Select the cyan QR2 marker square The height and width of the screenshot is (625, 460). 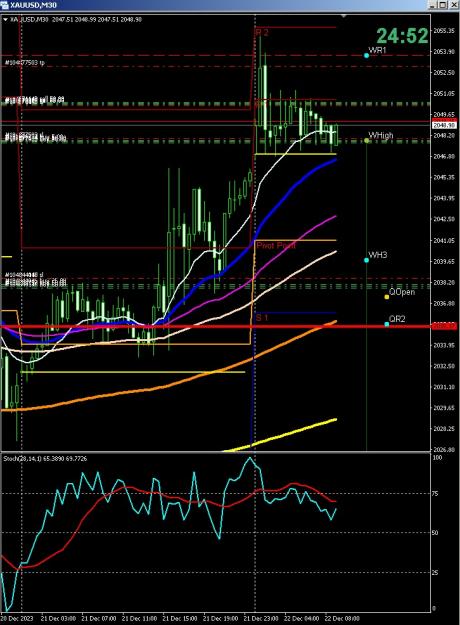point(387,324)
